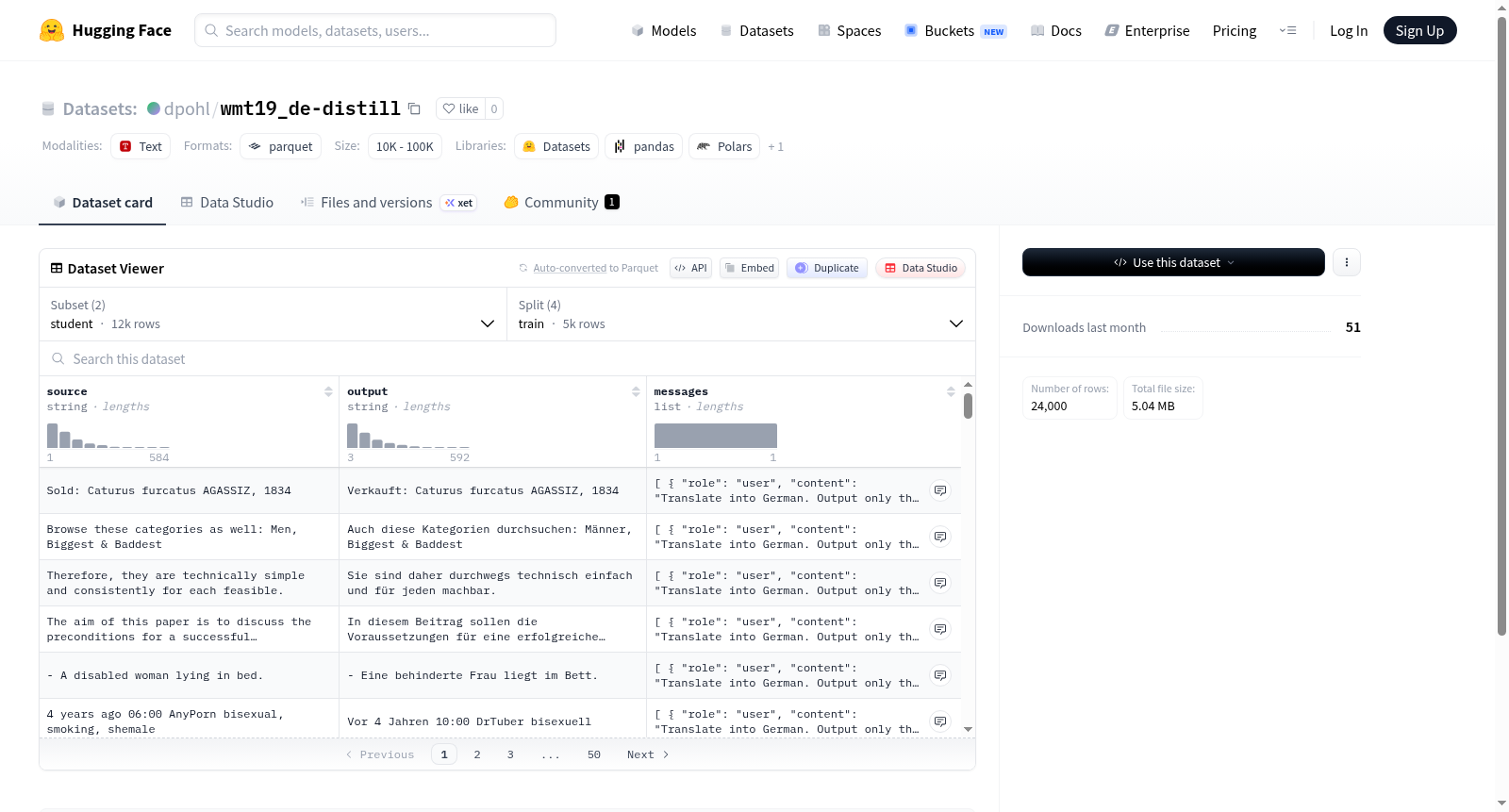Go to Next page of rows

click(x=648, y=754)
